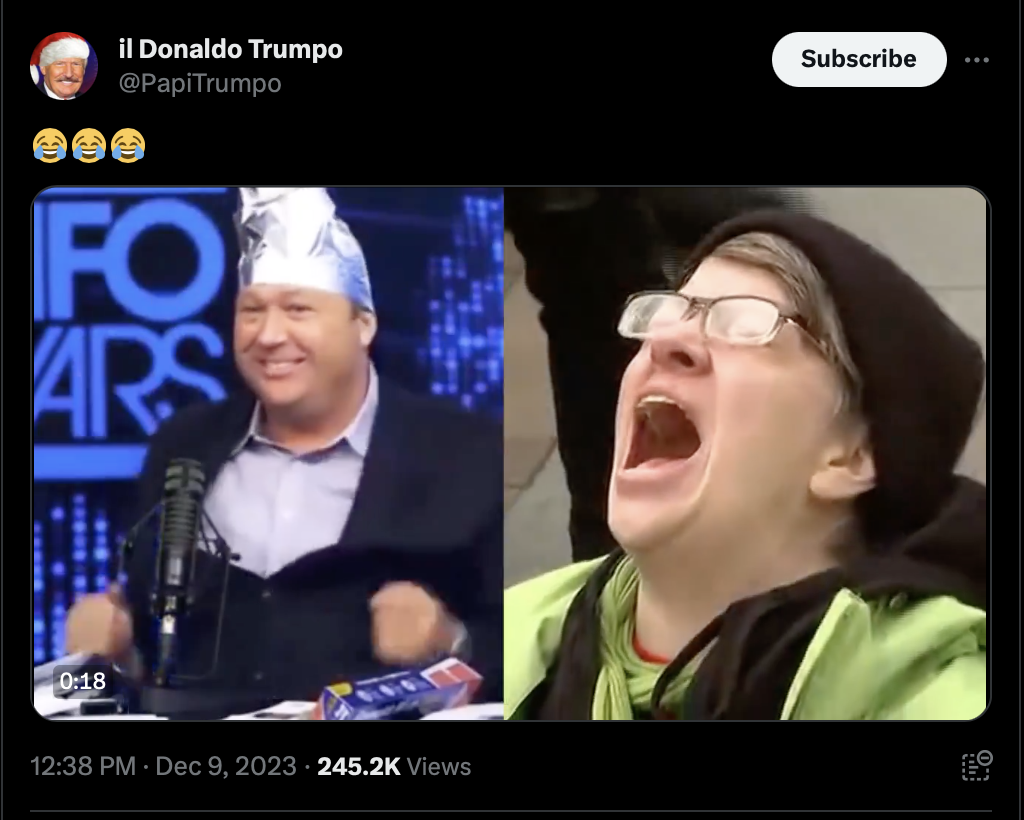
Task: Click the first crying-laughing emoji
Action: (50, 145)
